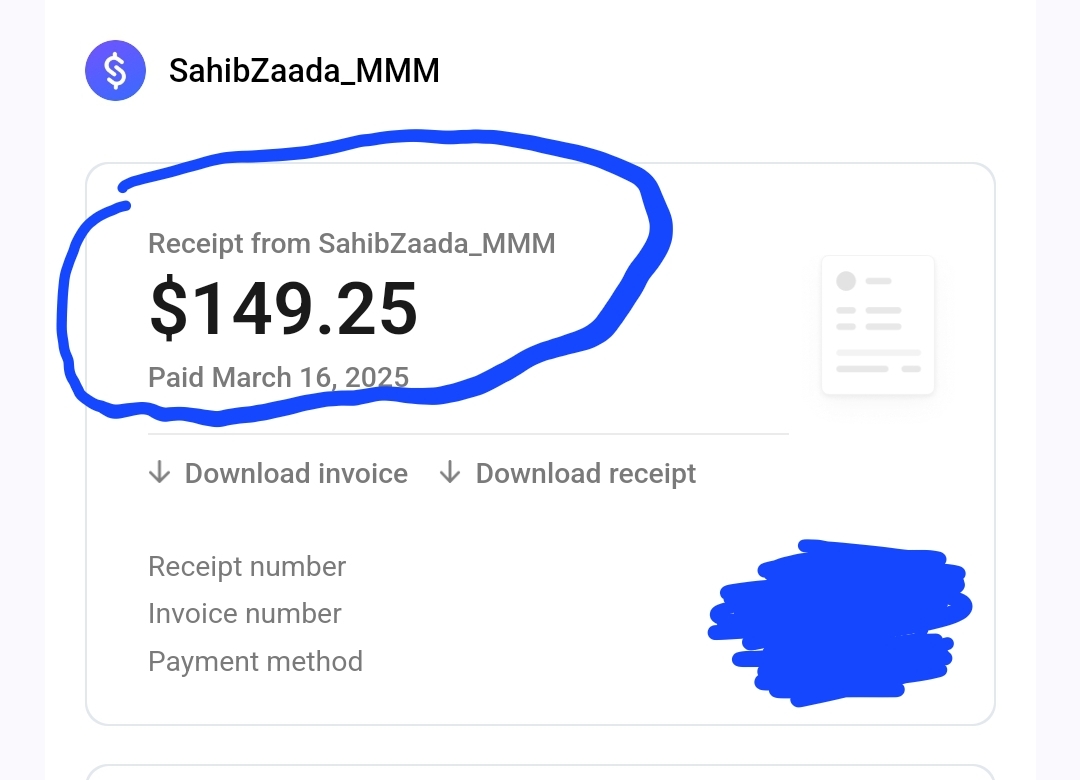Click the blue scribbled-out details area

[x=840, y=623]
